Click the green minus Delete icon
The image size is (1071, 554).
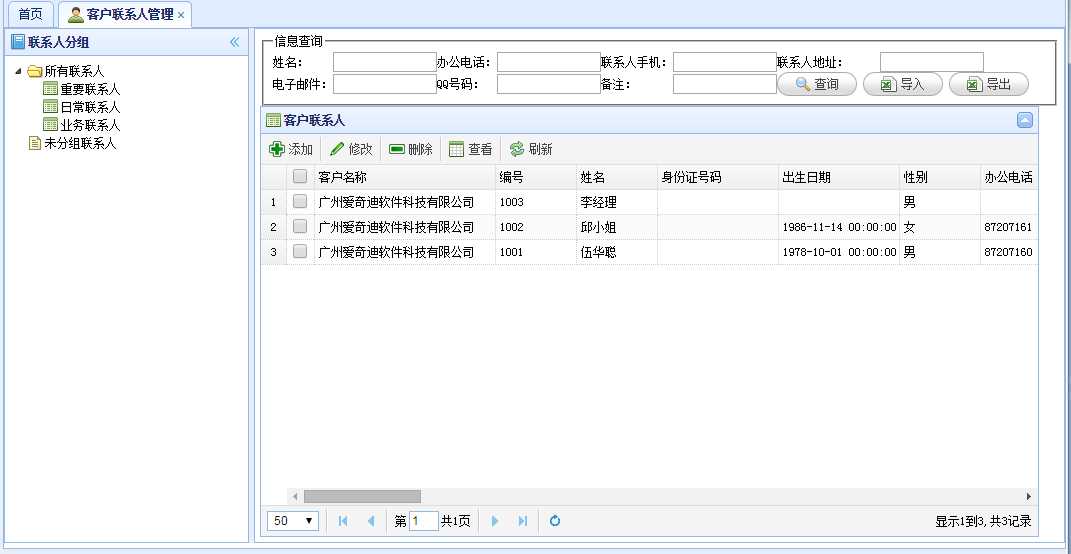coord(397,149)
